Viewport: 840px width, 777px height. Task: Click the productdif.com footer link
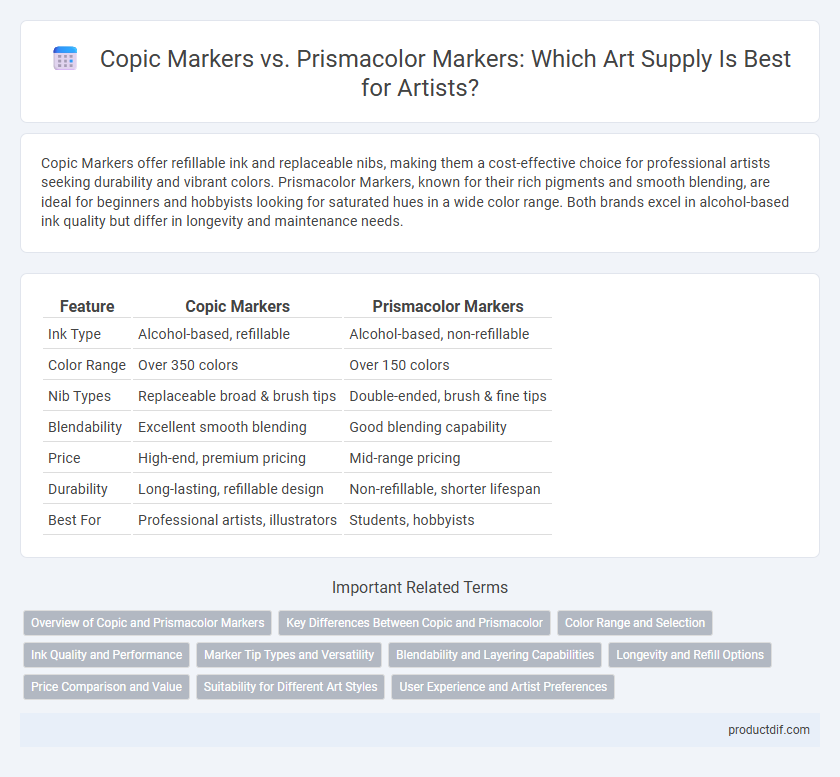click(769, 730)
